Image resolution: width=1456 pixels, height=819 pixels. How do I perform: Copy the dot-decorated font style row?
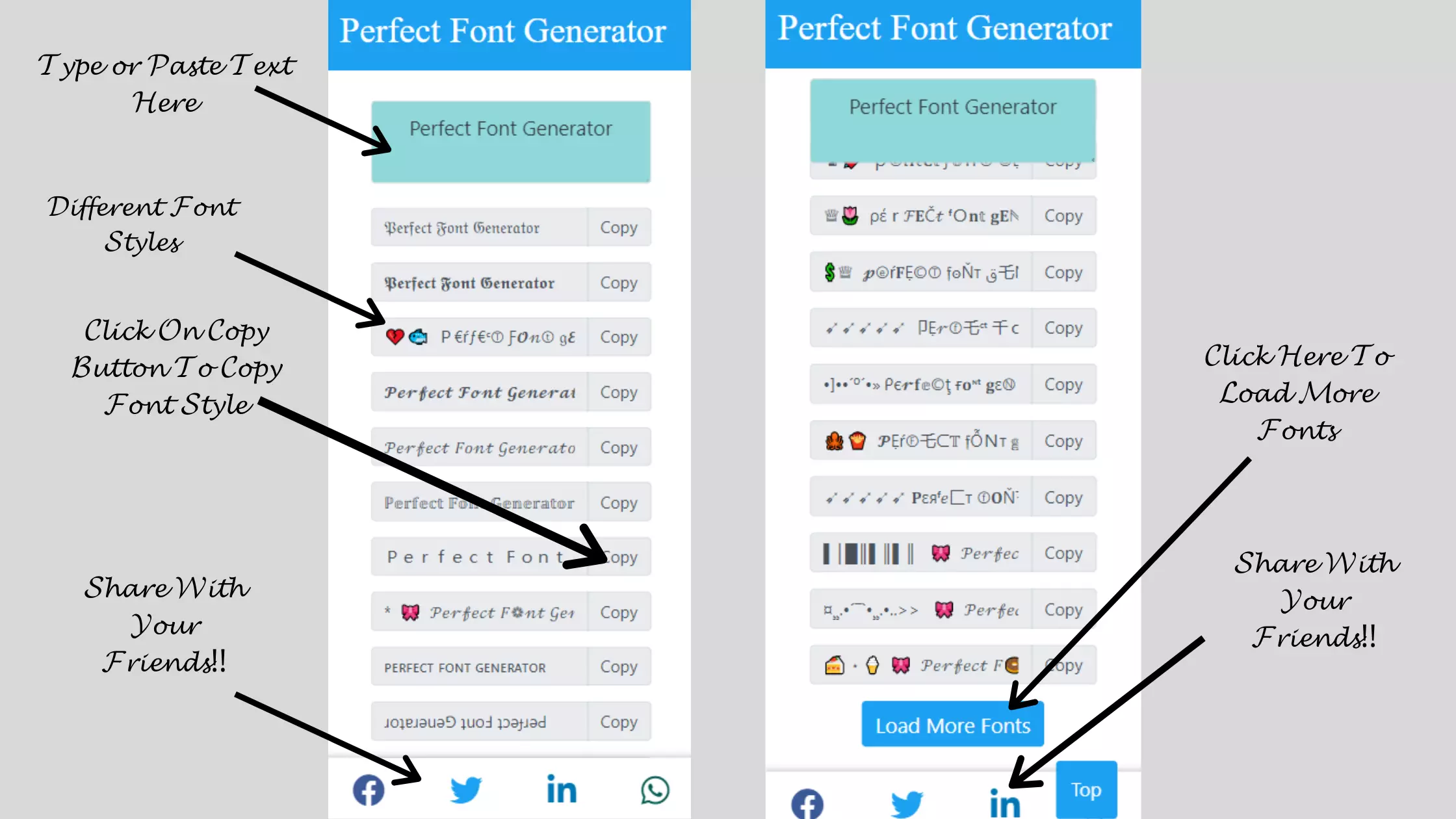pyautogui.click(x=1063, y=384)
